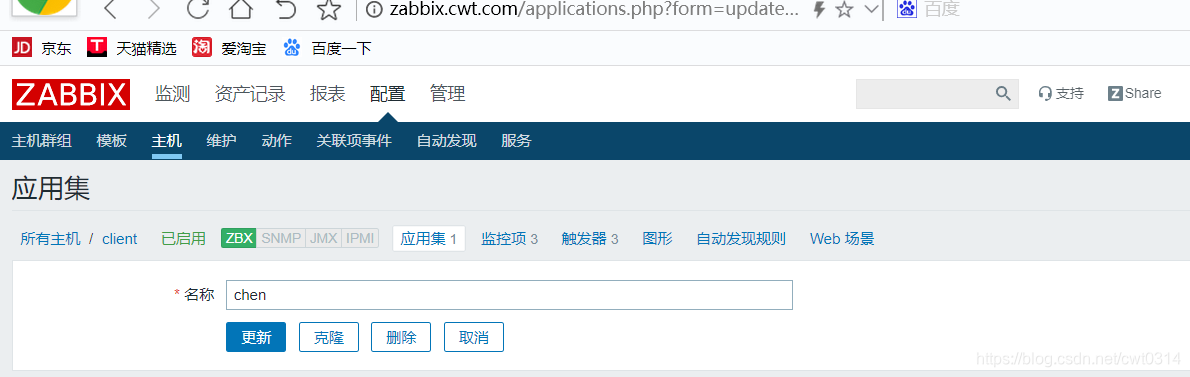Image resolution: width=1190 pixels, height=377 pixels.
Task: Open the Share link
Action: click(1135, 93)
